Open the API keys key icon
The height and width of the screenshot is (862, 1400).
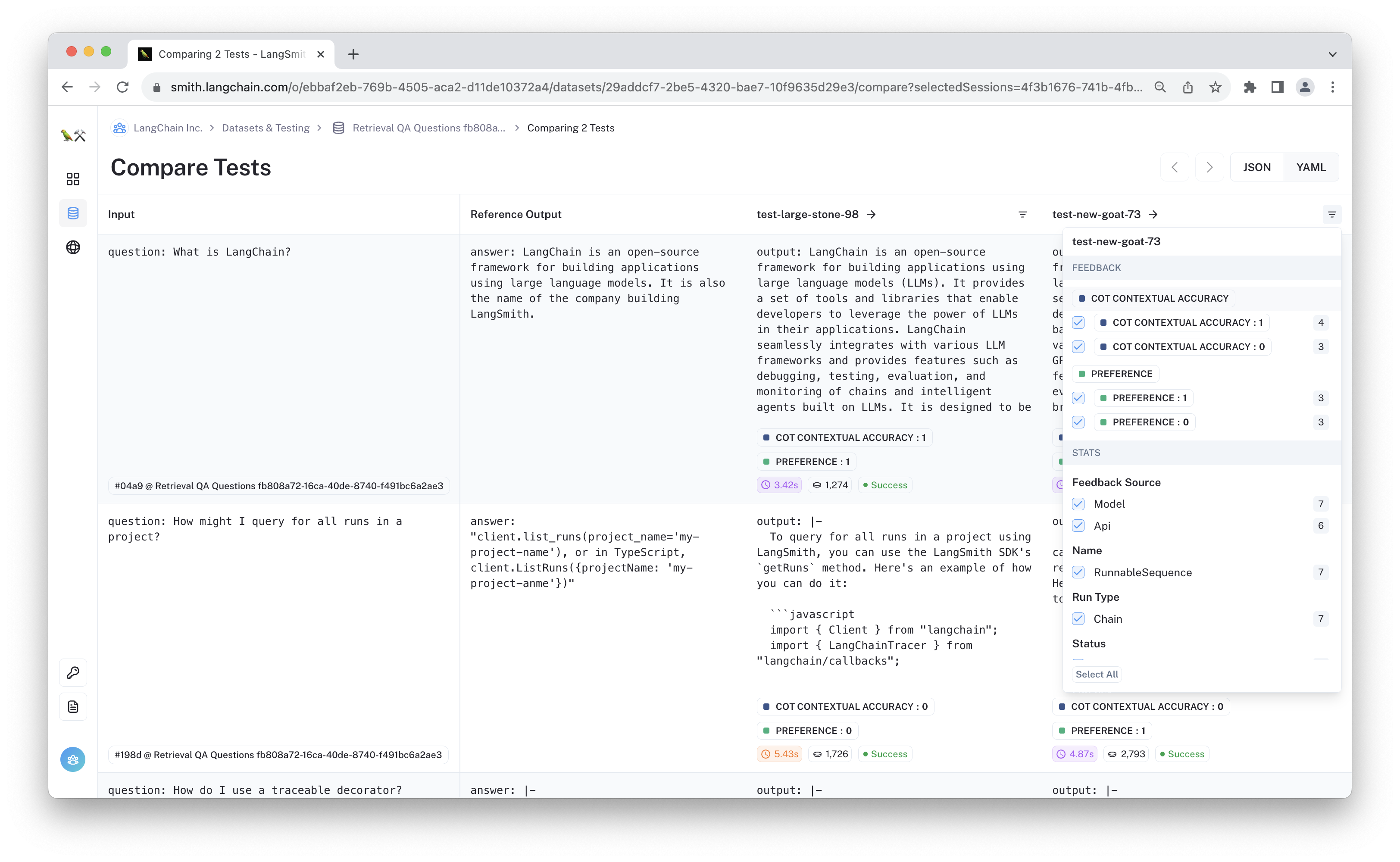[73, 673]
